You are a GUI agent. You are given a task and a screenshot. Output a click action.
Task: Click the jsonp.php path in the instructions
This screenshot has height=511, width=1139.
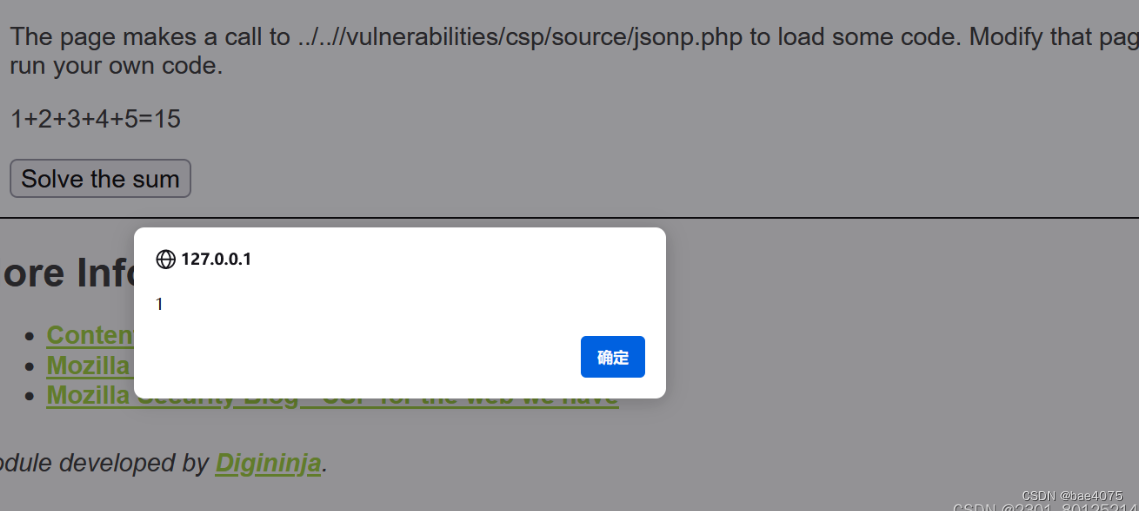(x=520, y=36)
